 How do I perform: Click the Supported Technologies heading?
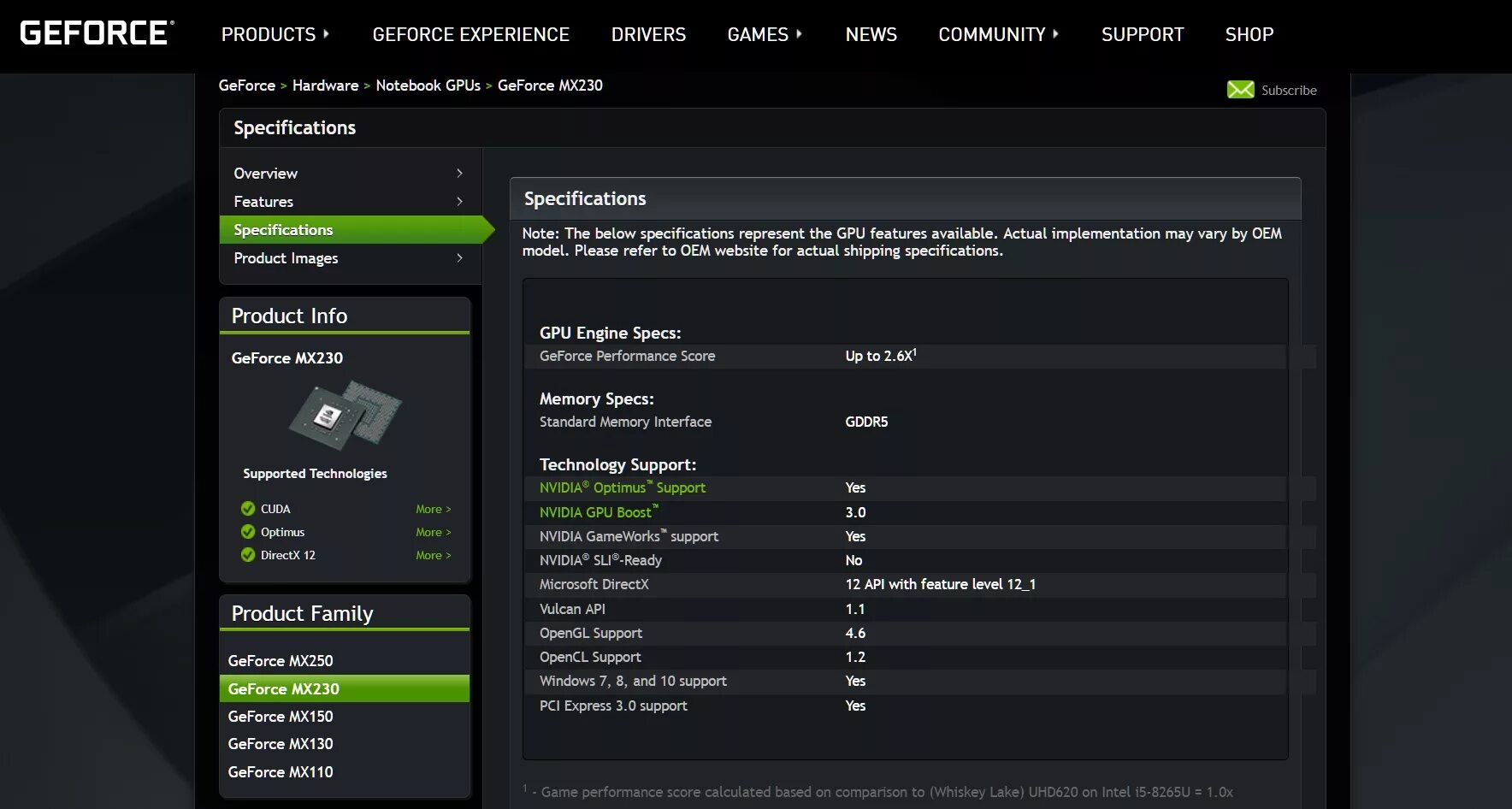[315, 474]
